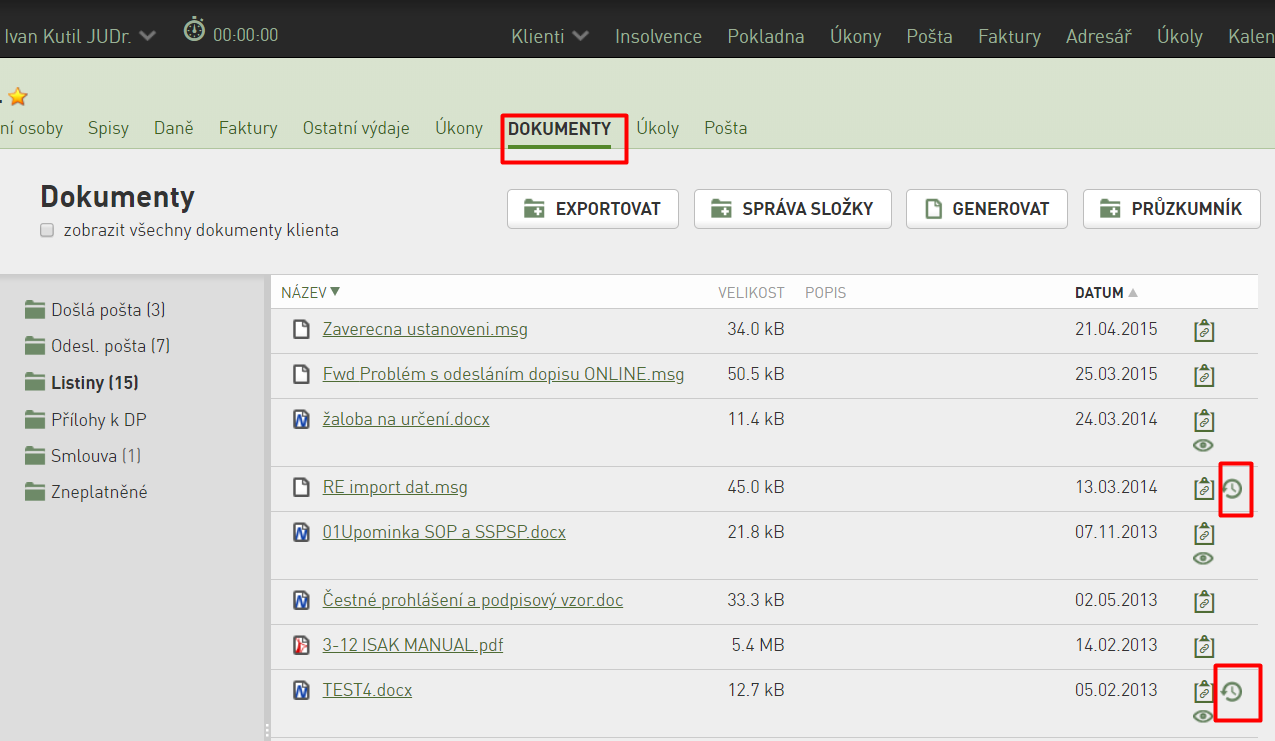Toggle eye preview icon for žaloba na určení.docx
This screenshot has height=741, width=1275.
tap(1203, 445)
